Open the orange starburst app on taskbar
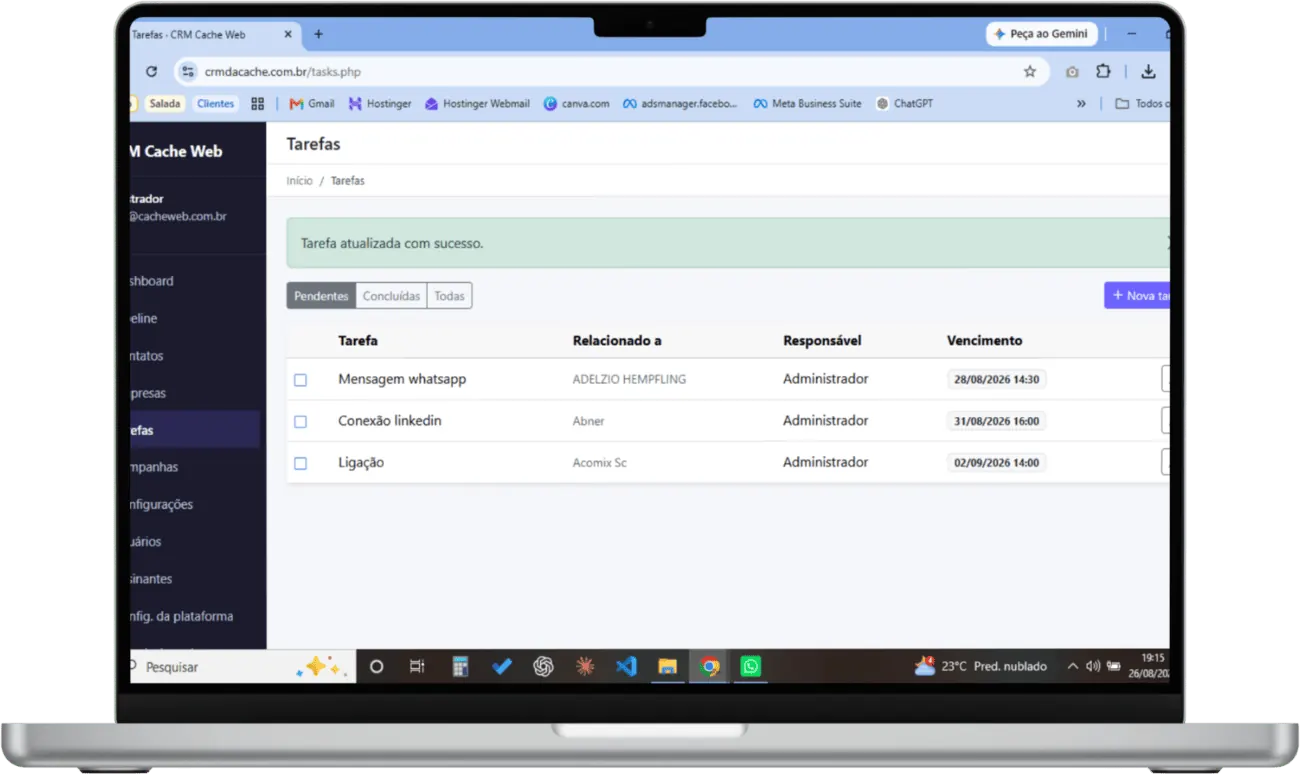Image resolution: width=1300 pixels, height=774 pixels. click(585, 666)
